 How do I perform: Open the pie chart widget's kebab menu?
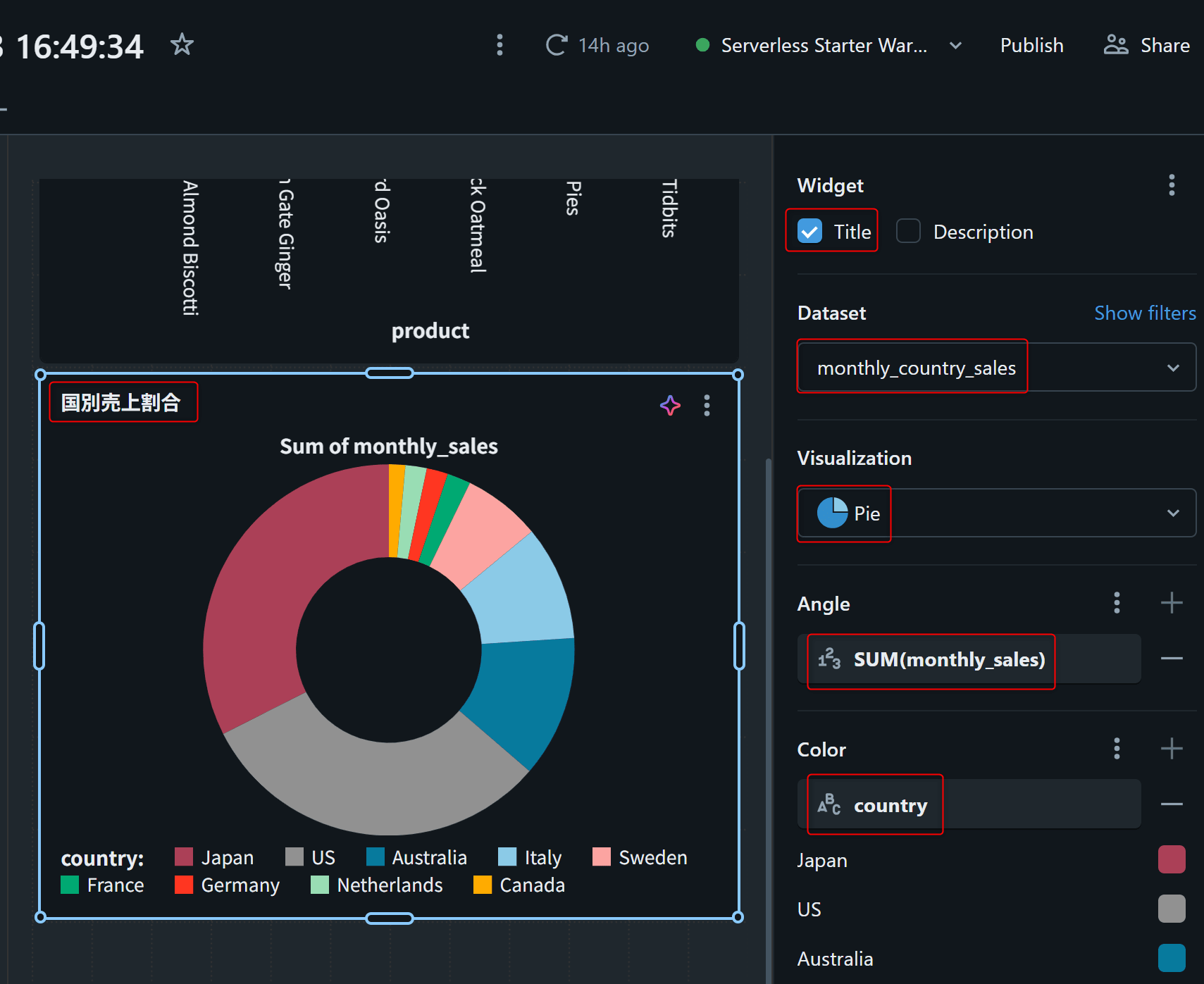pos(707,405)
